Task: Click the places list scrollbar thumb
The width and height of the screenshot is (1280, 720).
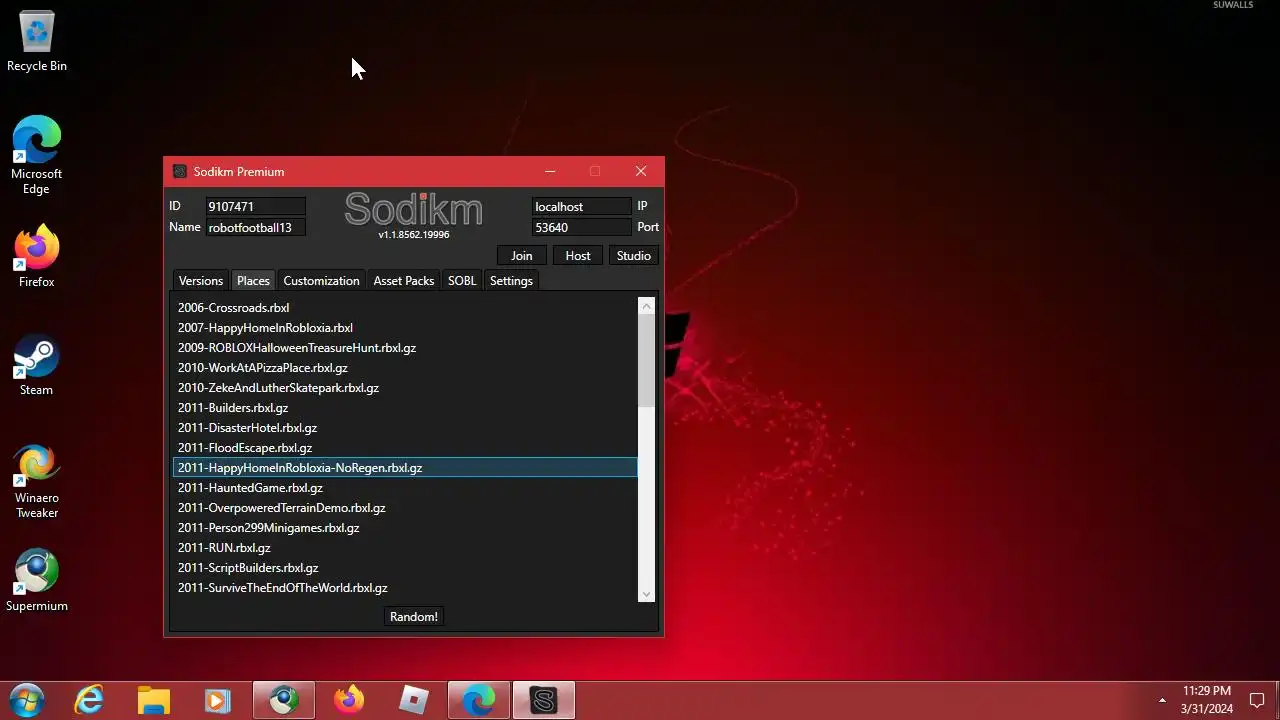Action: coord(646,361)
